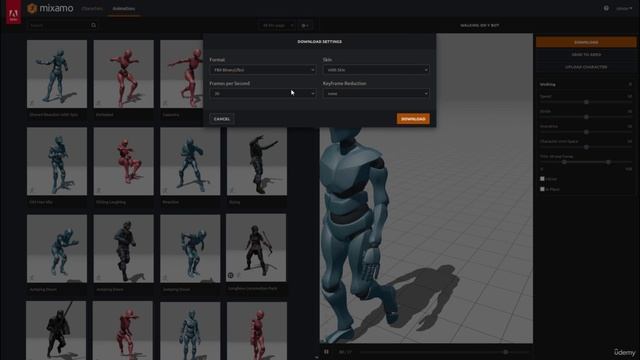Click the orange DOWNLOAD button in the right panel
The image size is (640, 360).
point(586,42)
